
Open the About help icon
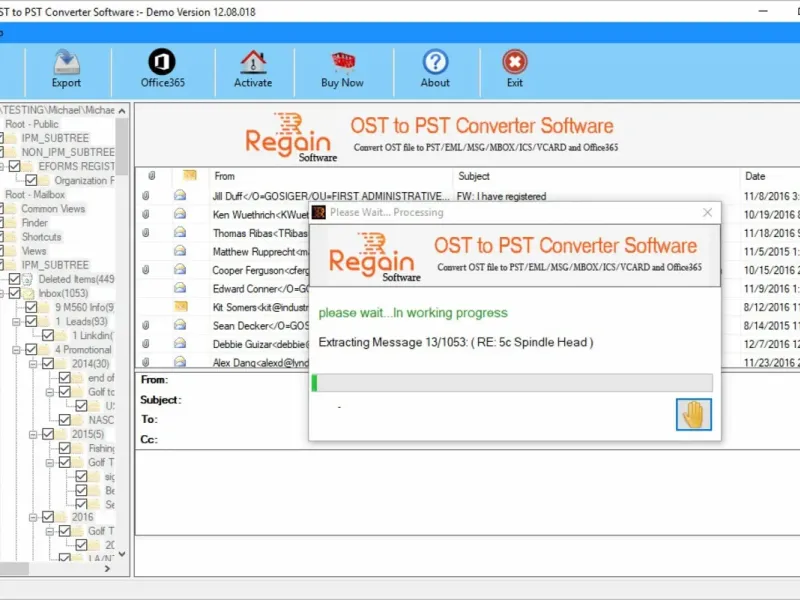(435, 68)
